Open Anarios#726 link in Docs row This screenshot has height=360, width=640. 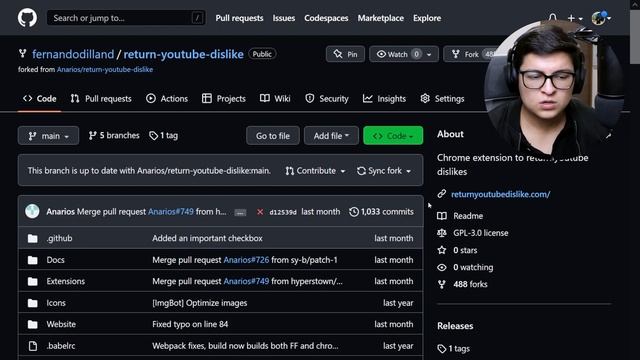pyautogui.click(x=246, y=260)
